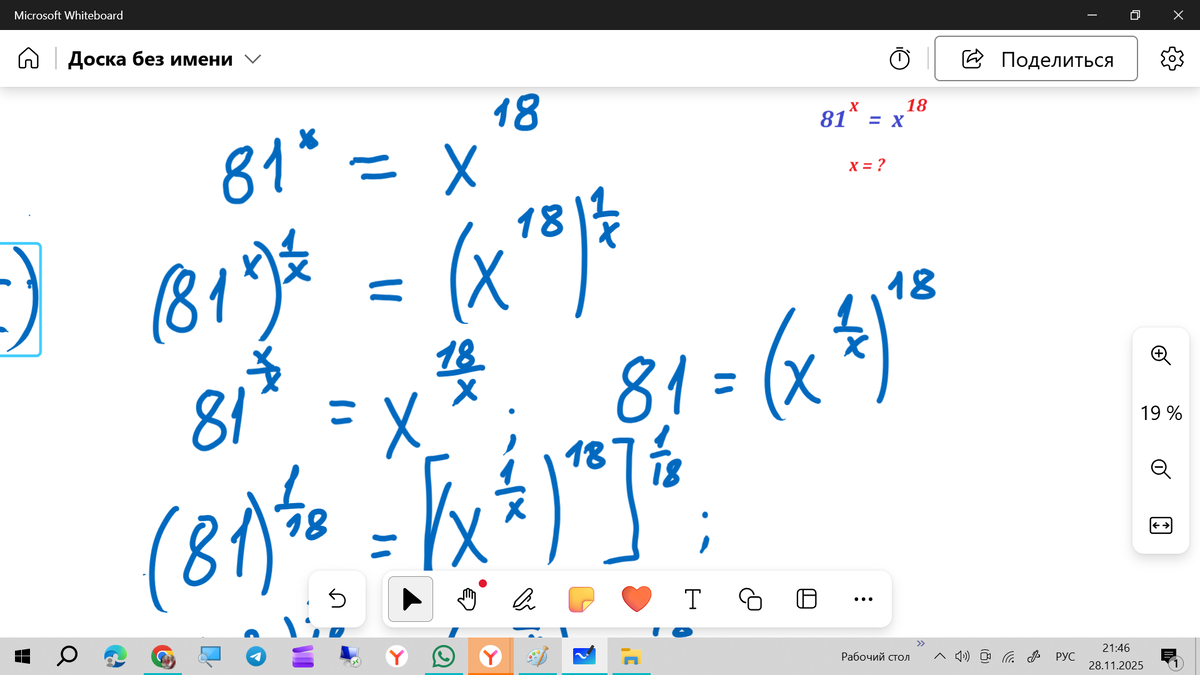This screenshot has height=675, width=1200.
Task: Zoom in with the plus magnifier
Action: (x=1160, y=354)
